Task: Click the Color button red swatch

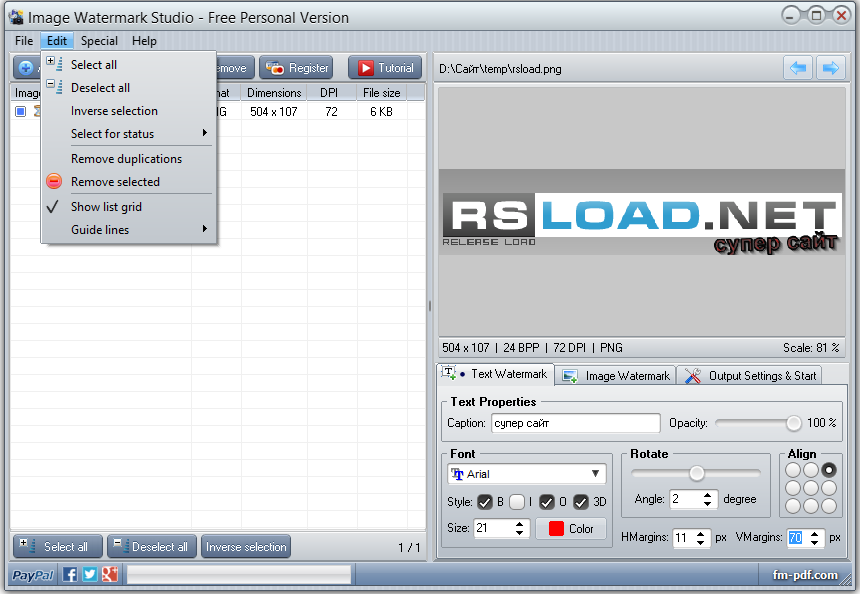Action: tap(556, 528)
